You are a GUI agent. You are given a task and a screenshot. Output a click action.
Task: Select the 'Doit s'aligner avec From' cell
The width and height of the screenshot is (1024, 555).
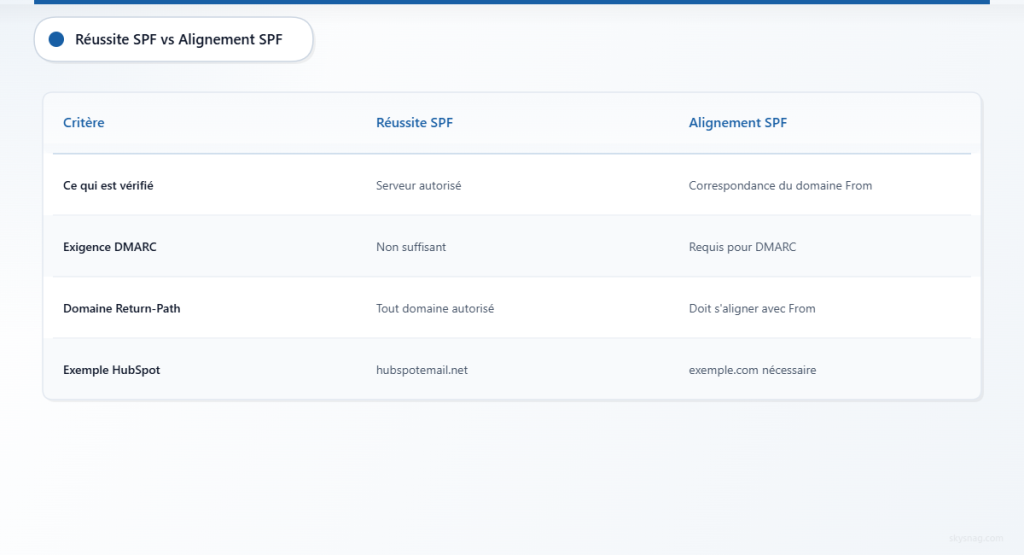752,308
